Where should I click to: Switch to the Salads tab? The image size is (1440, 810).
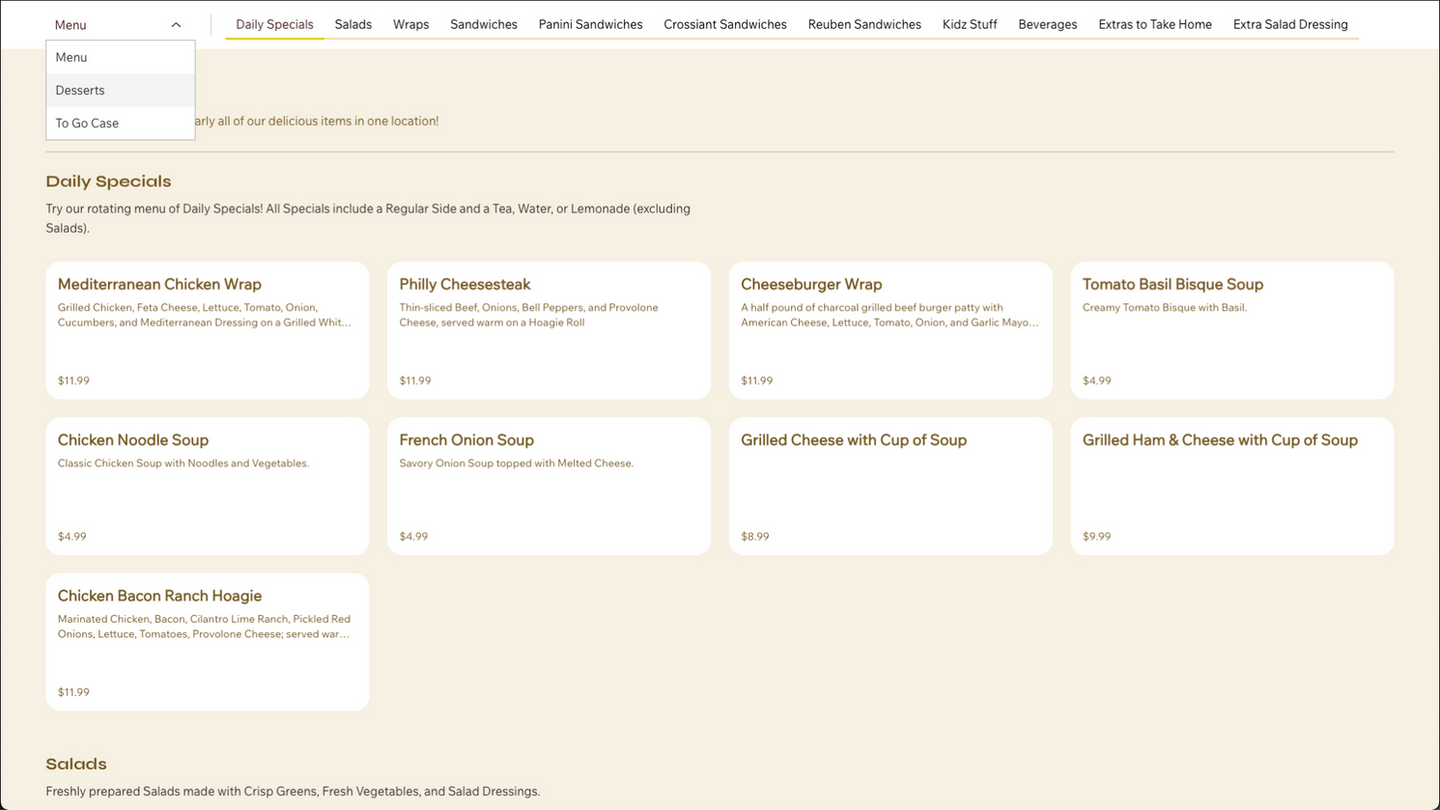[x=353, y=24]
